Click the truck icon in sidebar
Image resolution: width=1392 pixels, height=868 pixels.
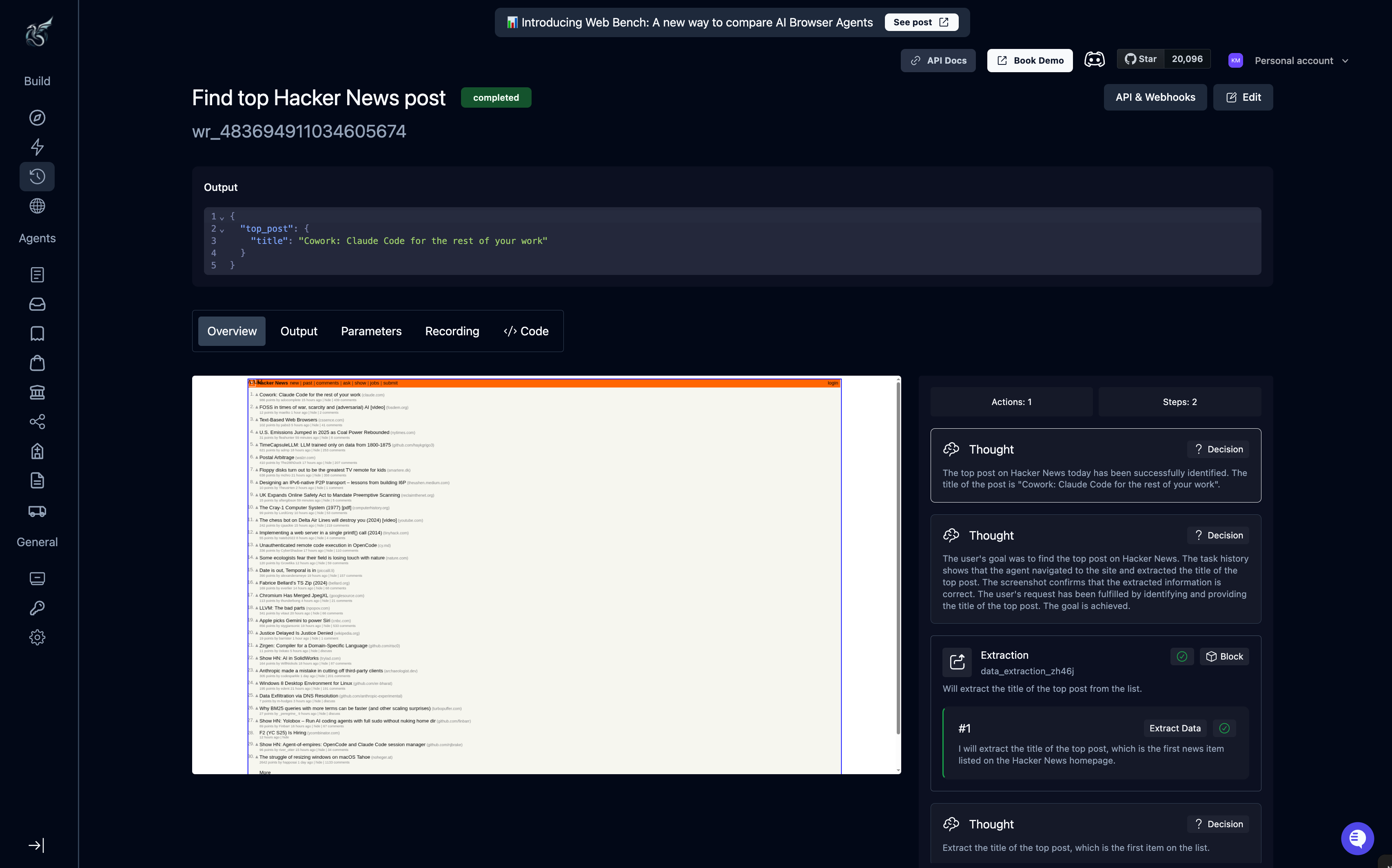pos(37,511)
